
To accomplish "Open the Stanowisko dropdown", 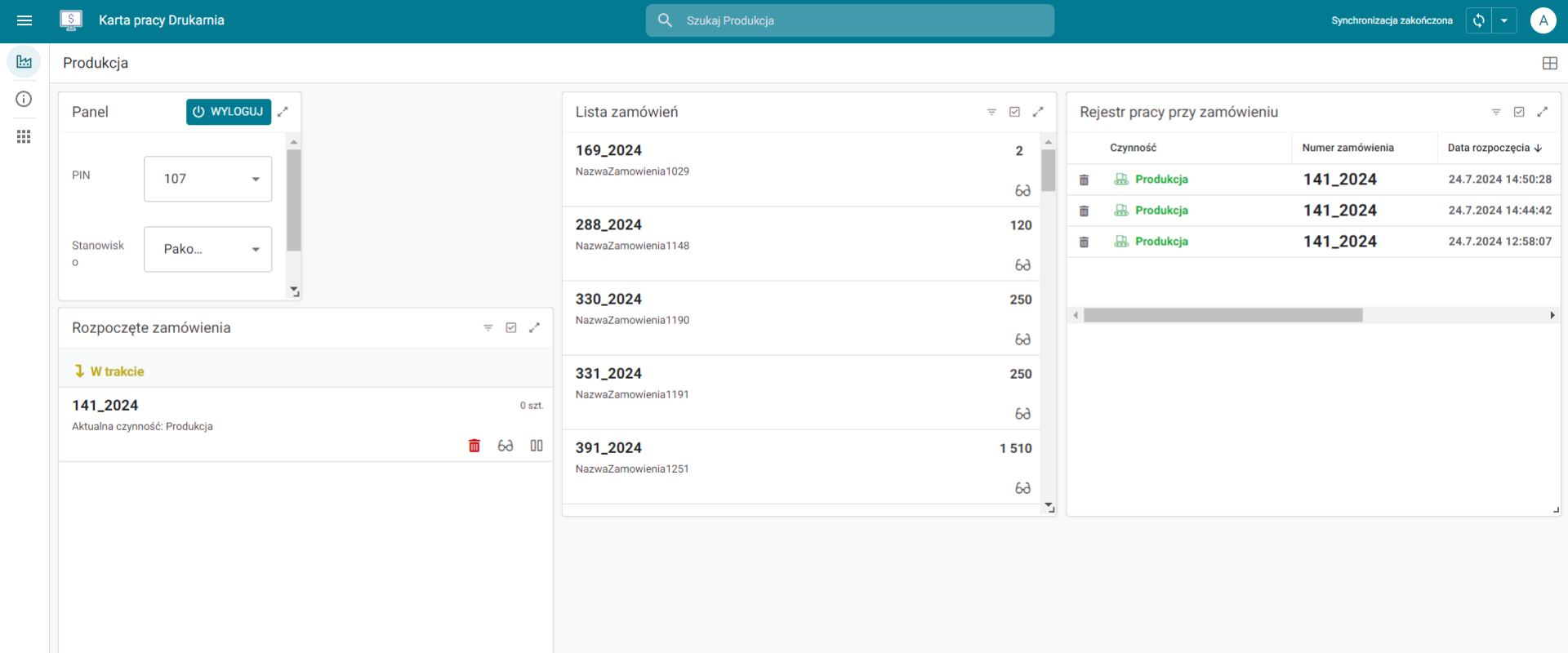I will click(207, 249).
